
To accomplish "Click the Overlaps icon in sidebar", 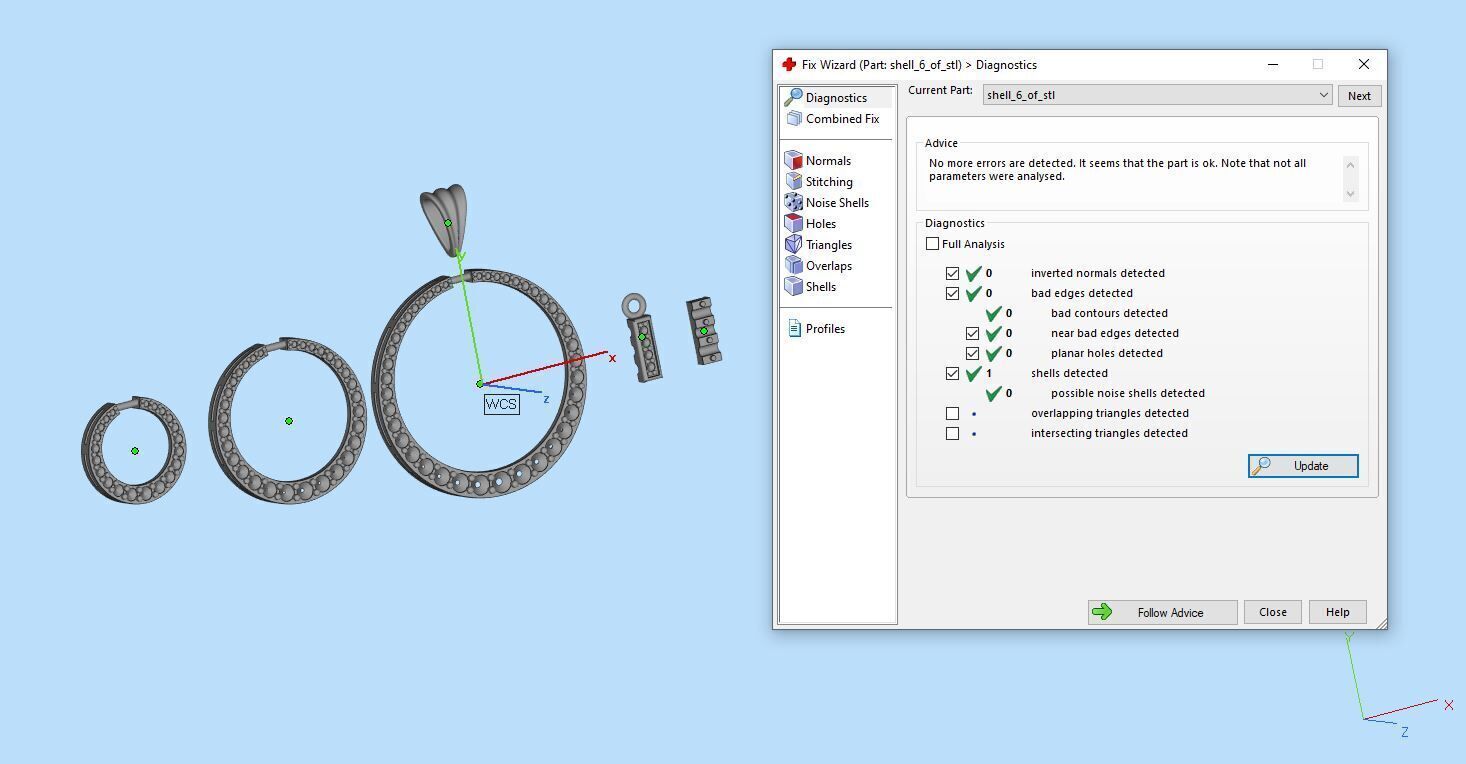I will point(794,265).
